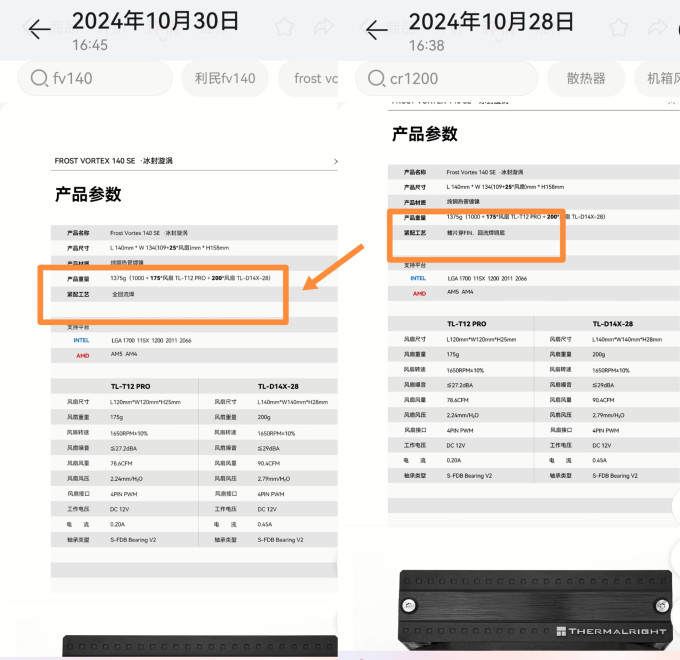Click the LGA 1700 115X socket text in left screenshot
The width and height of the screenshot is (680, 660).
click(x=151, y=340)
